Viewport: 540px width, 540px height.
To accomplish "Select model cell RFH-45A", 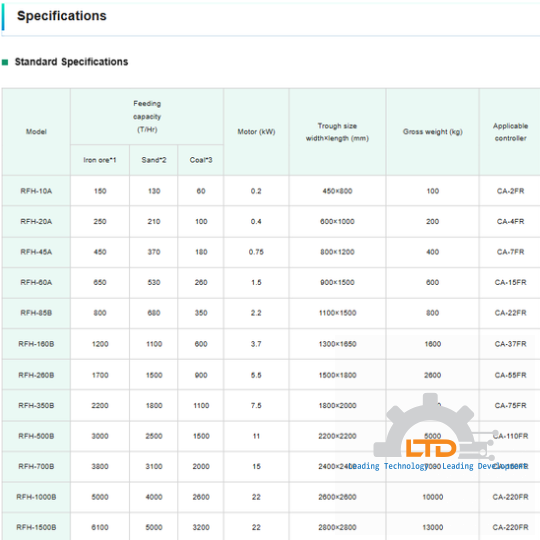I will click(x=36, y=252).
